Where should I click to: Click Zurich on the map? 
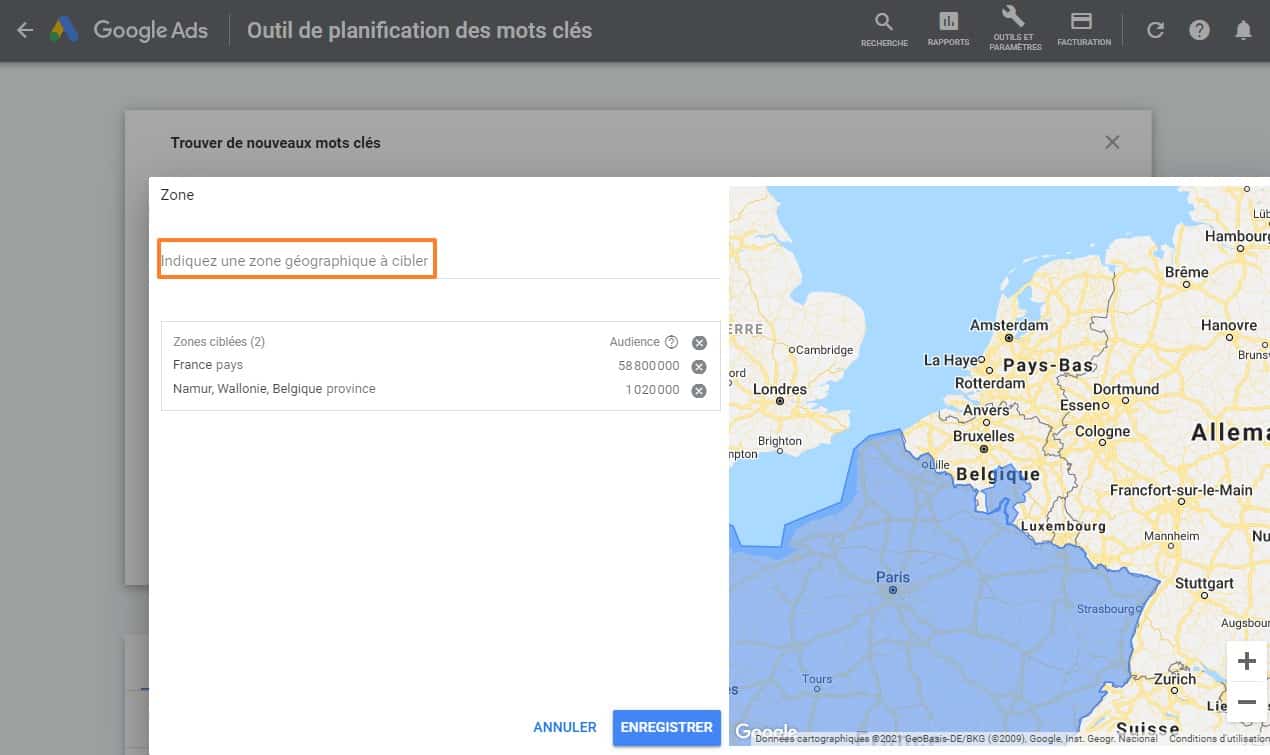[1174, 679]
